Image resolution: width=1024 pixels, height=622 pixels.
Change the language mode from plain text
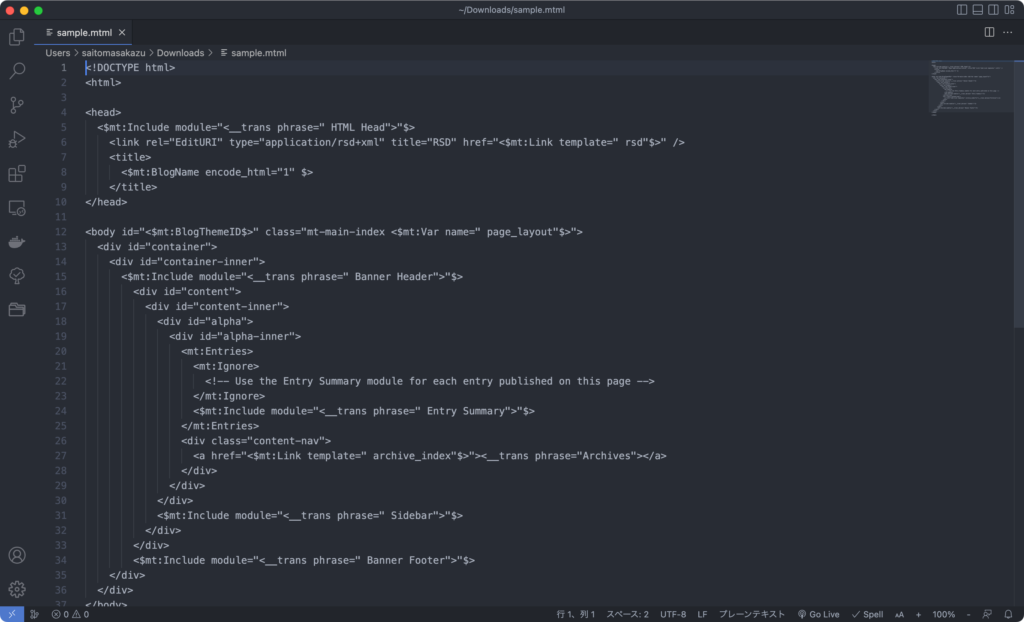click(752, 614)
